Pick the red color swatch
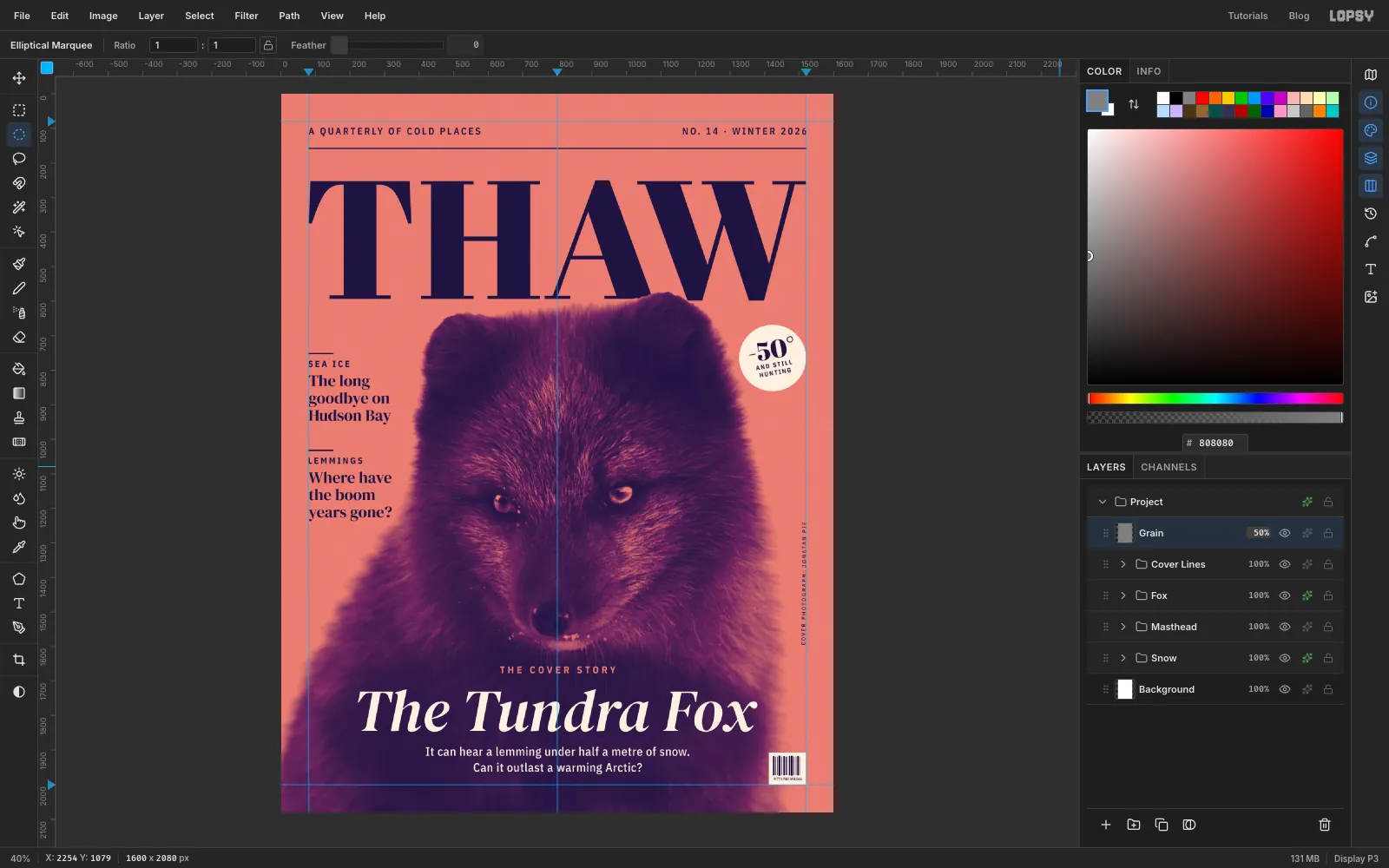This screenshot has width=1389, height=868. click(1202, 98)
